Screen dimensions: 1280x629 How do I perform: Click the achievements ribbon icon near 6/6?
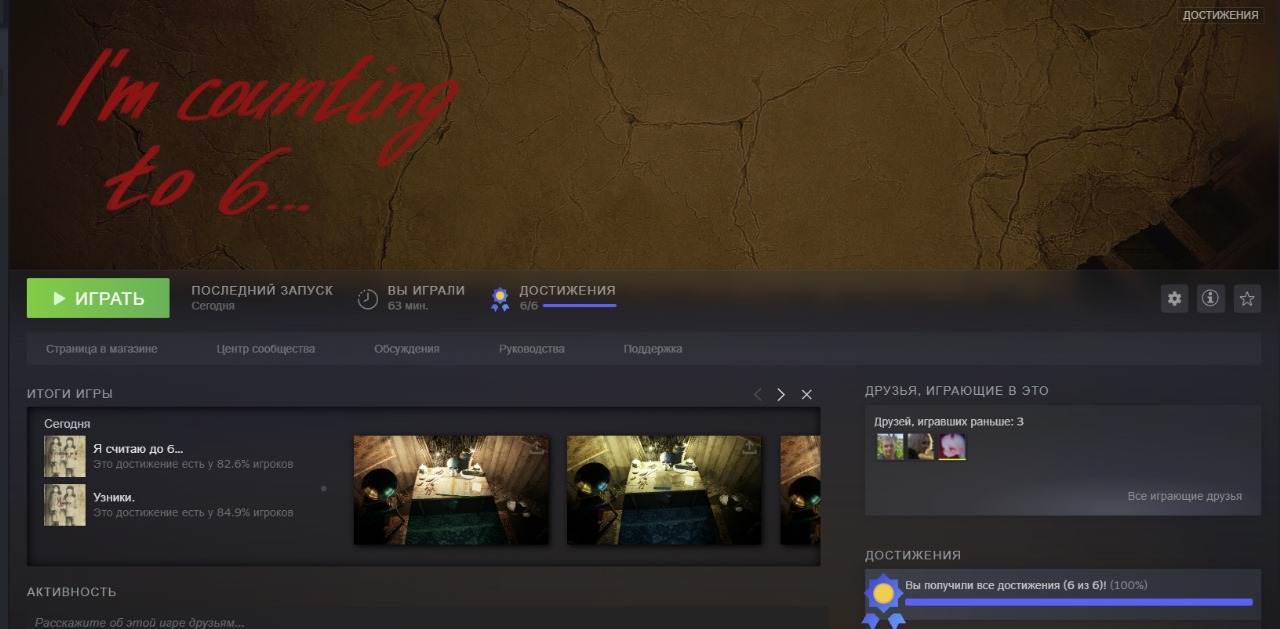click(500, 299)
